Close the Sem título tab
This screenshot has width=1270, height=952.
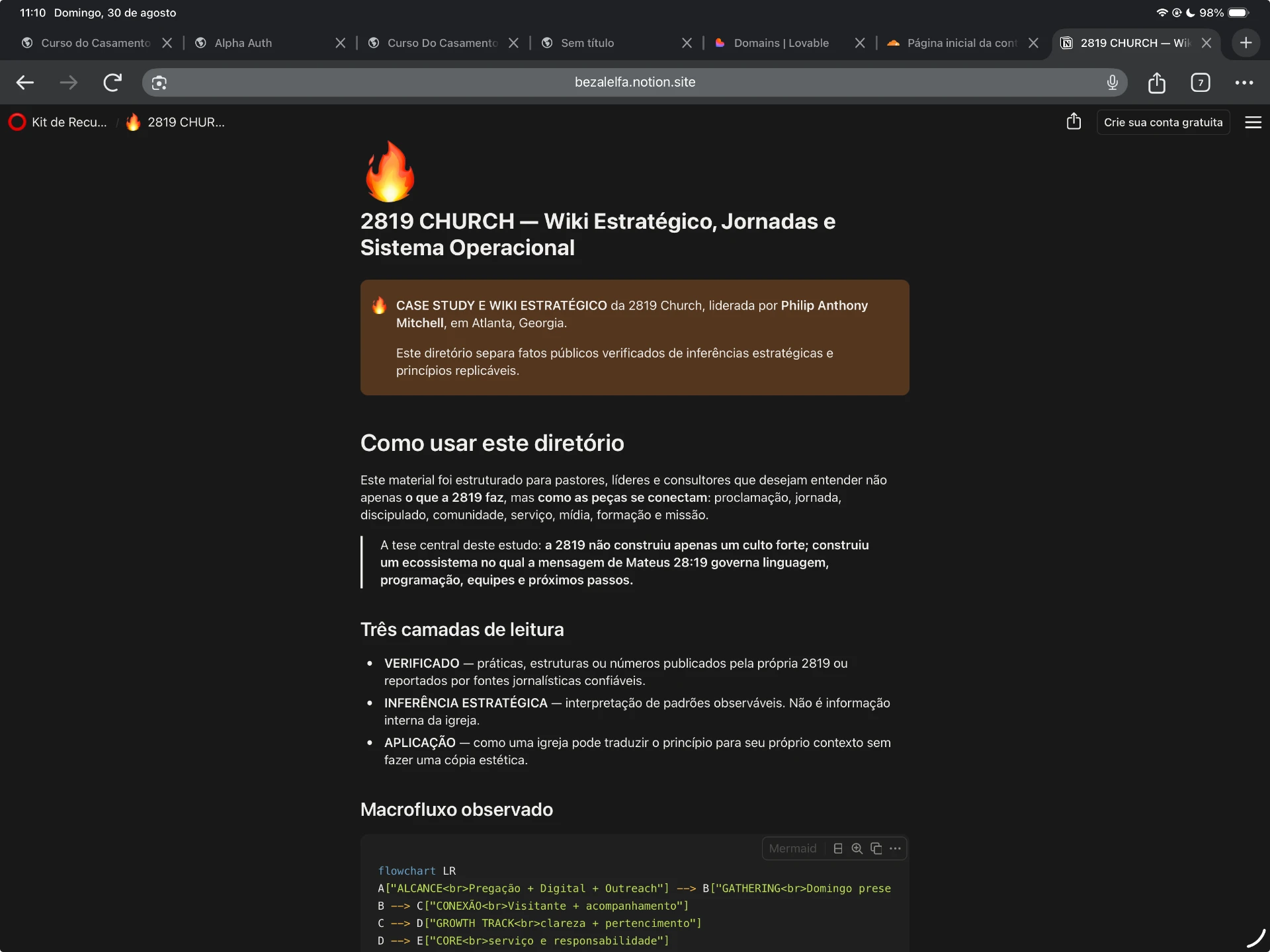coord(687,43)
